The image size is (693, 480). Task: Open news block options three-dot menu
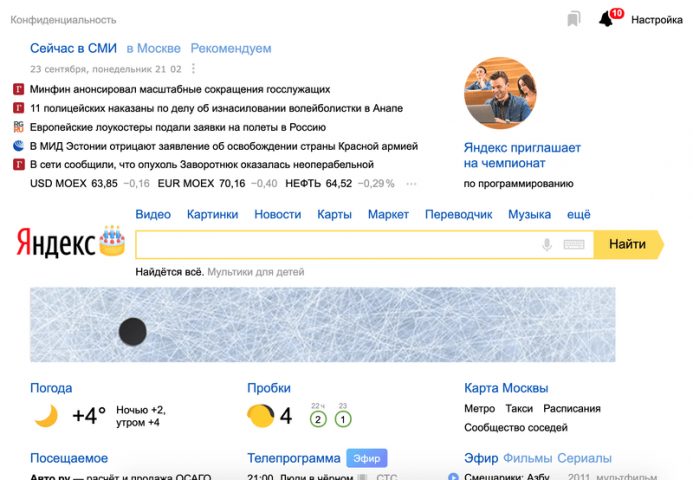coord(193,69)
